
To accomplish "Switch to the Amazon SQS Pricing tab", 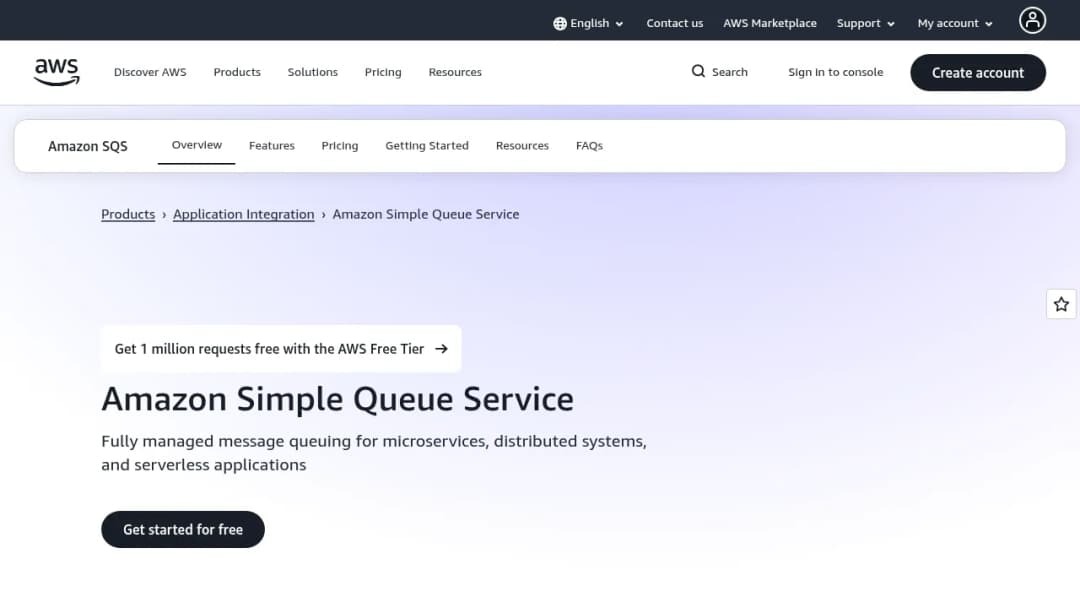I will click(340, 146).
